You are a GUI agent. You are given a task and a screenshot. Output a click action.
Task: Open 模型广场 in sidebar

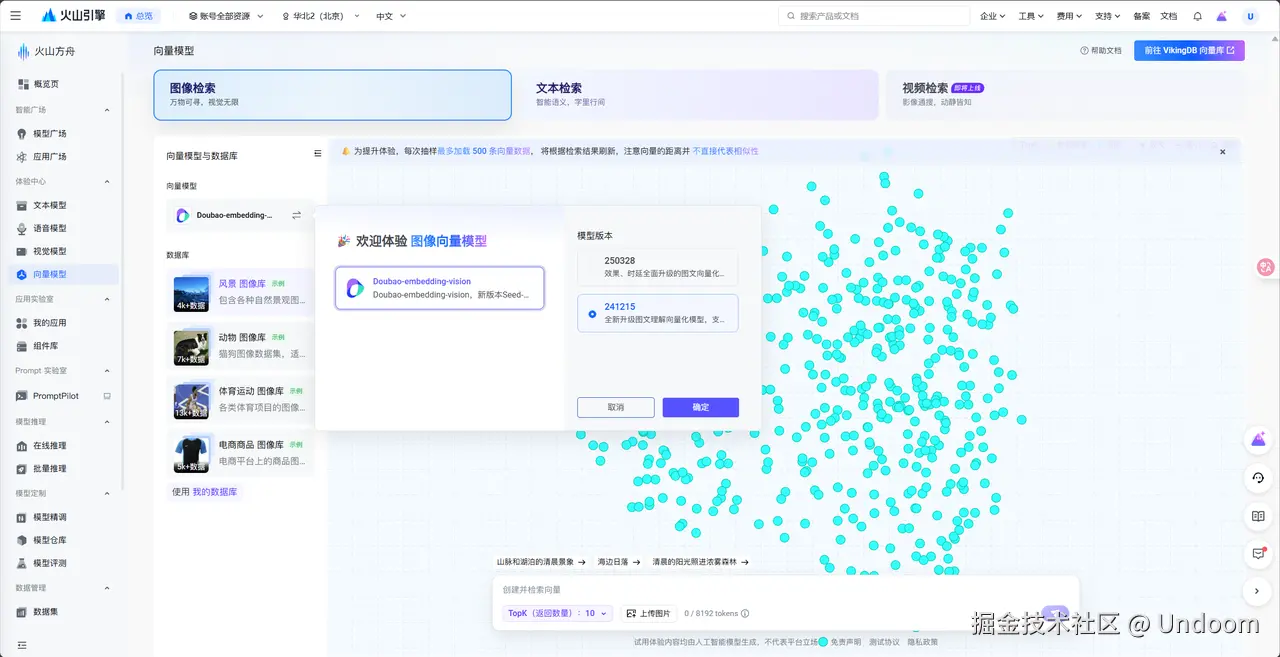point(61,133)
